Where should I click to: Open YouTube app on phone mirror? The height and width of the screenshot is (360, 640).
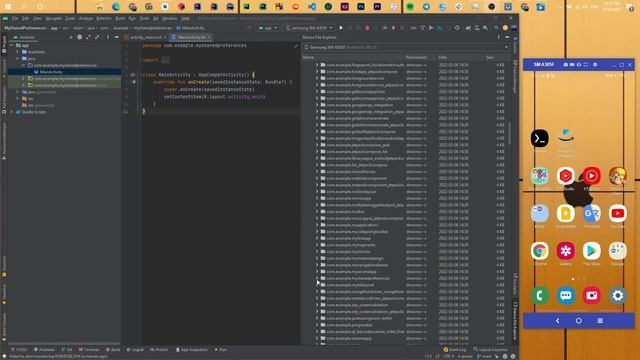(618, 213)
